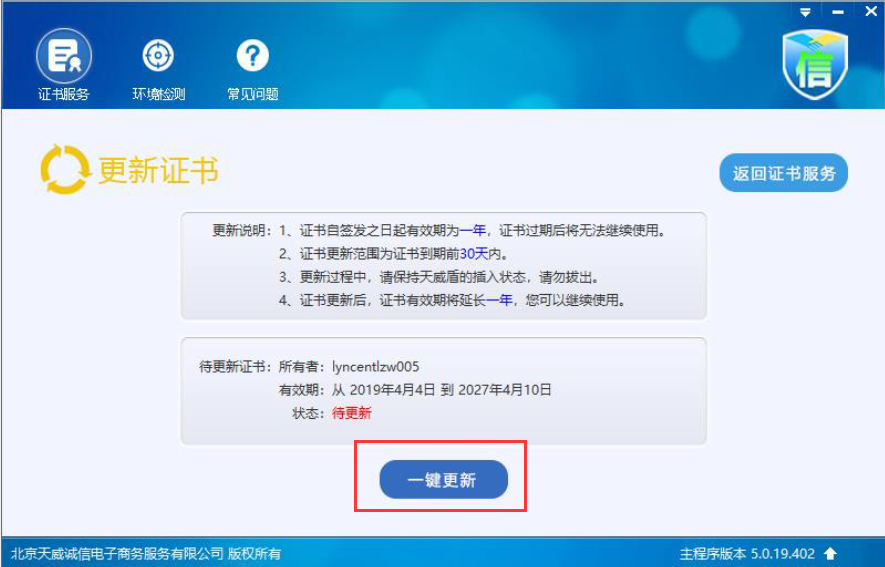Open the title bar dropdown menu arrow
Viewport: 885px width, 567px height.
pos(805,12)
